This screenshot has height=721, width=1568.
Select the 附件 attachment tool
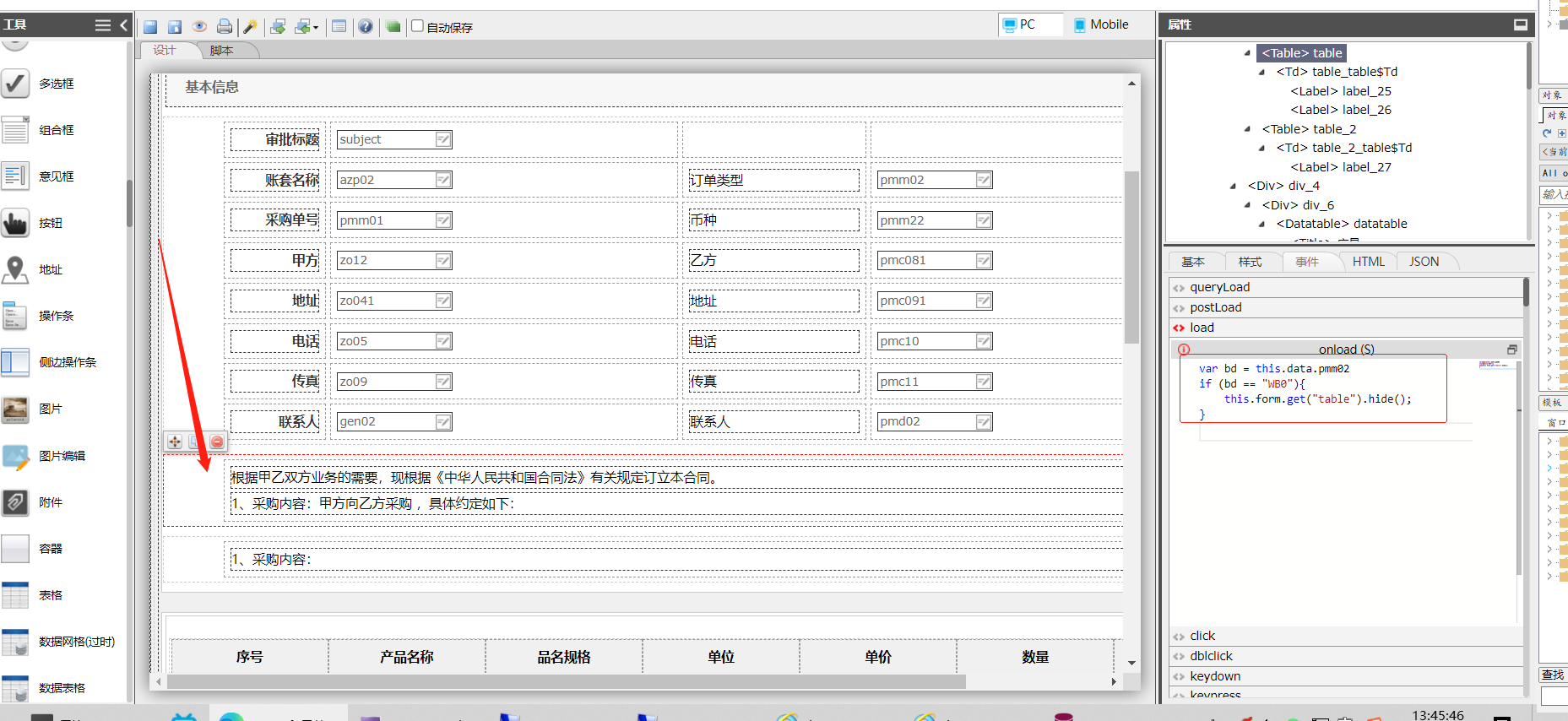click(51, 502)
